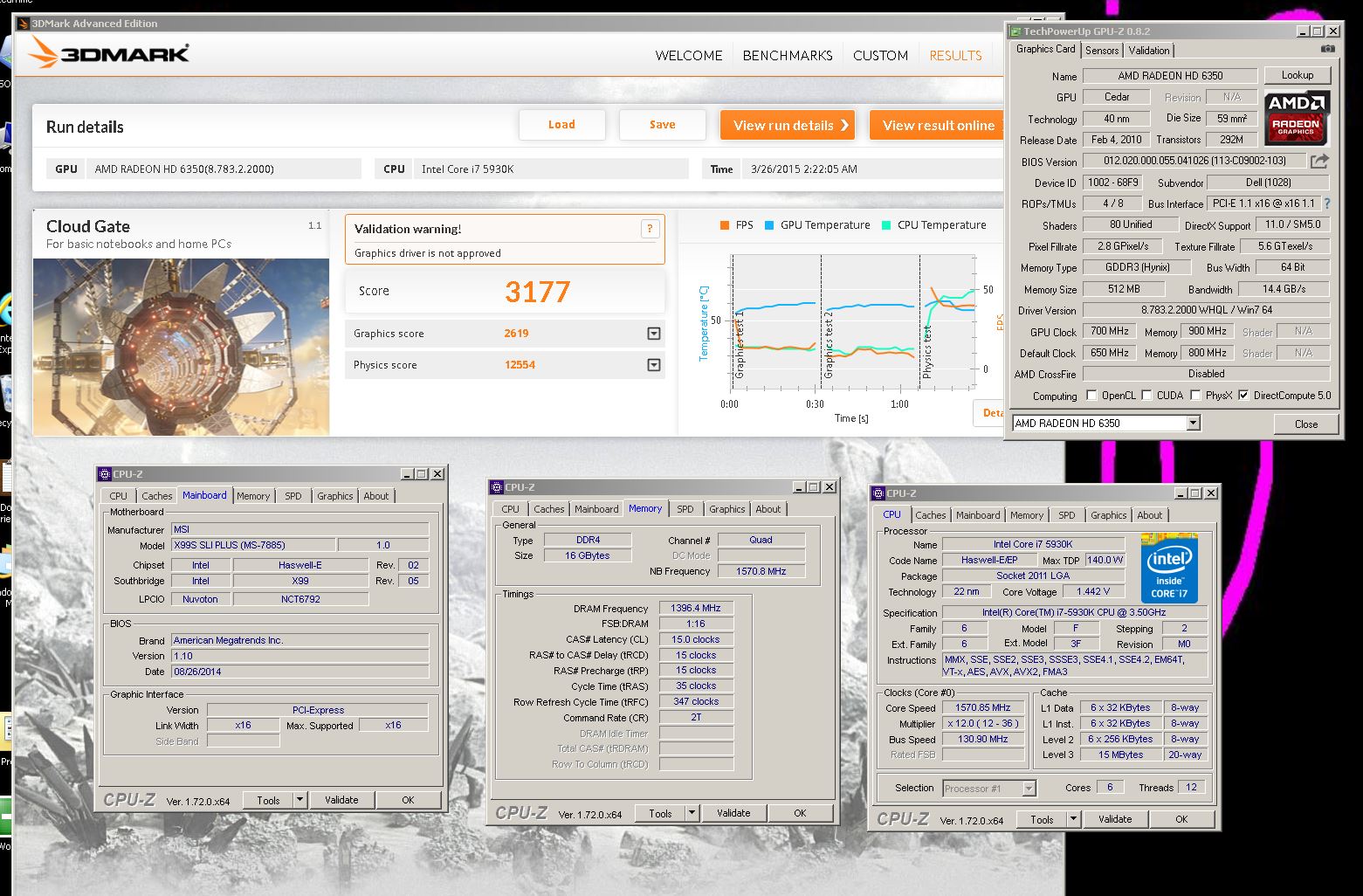This screenshot has width=1363, height=896.
Task: Expand the Graphics score details
Action: 654,334
